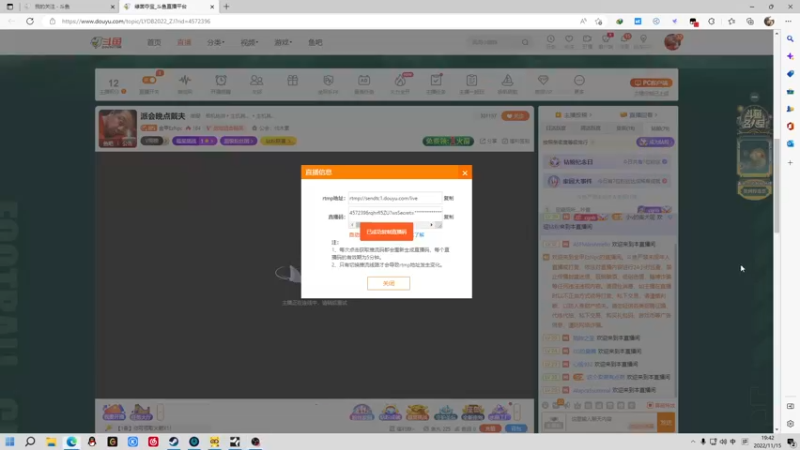Image resolution: width=800 pixels, height=450 pixels.
Task: Reload the page with the browser refresh icon
Action: click(30, 21)
